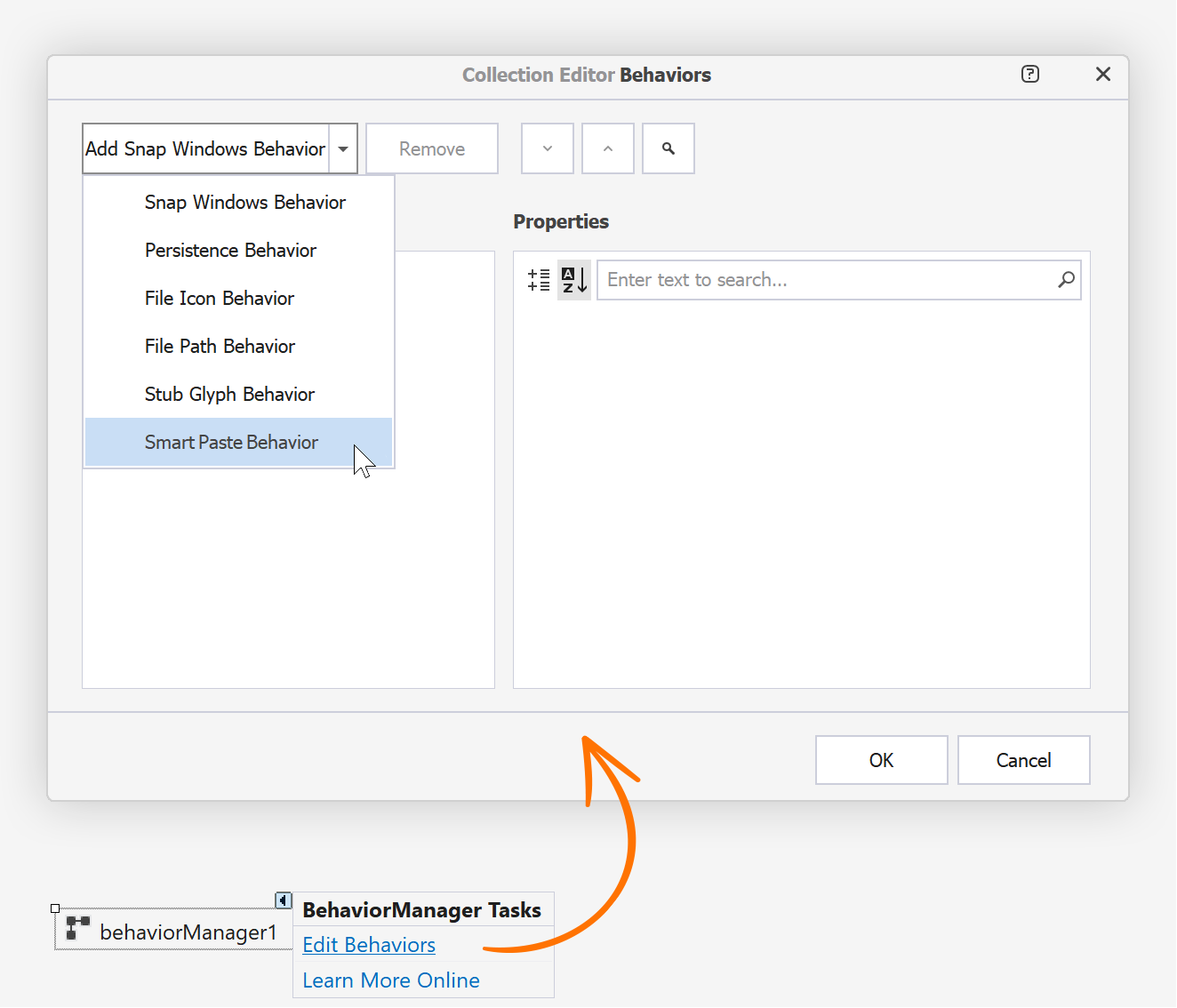Click the move up chevron button
This screenshot has height=1008, width=1177.
coord(608,148)
